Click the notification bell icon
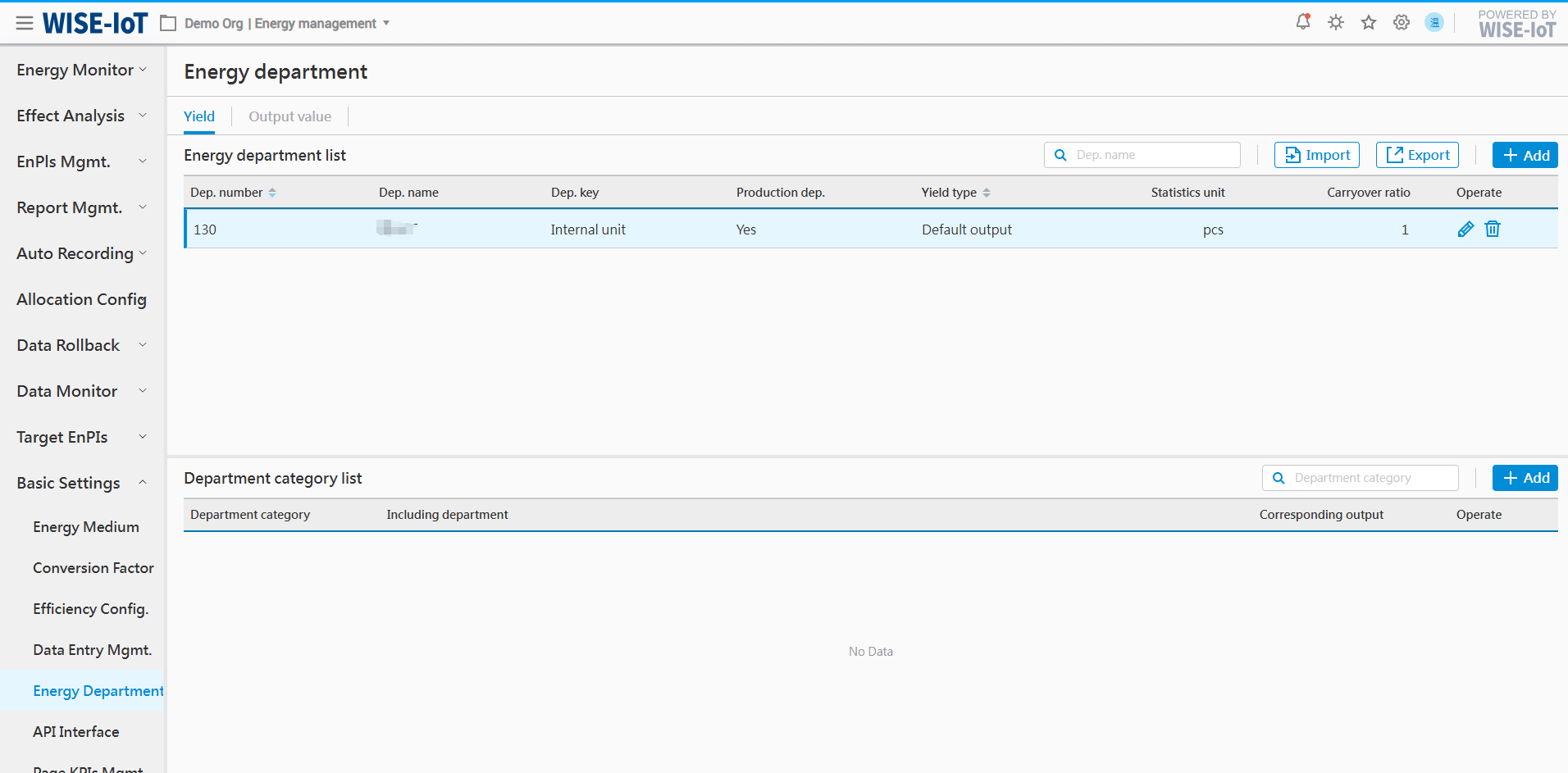Viewport: 1568px width, 773px height. [1302, 22]
